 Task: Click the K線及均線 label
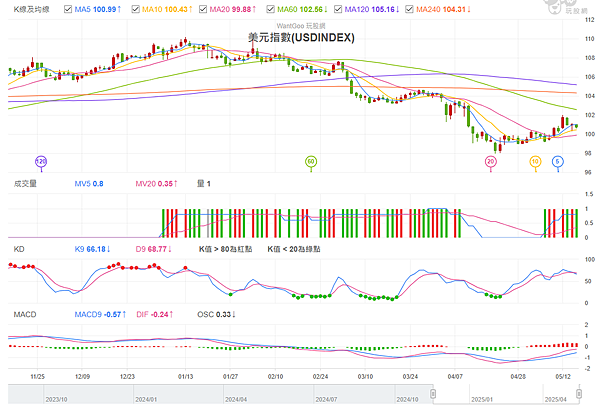(31, 9)
